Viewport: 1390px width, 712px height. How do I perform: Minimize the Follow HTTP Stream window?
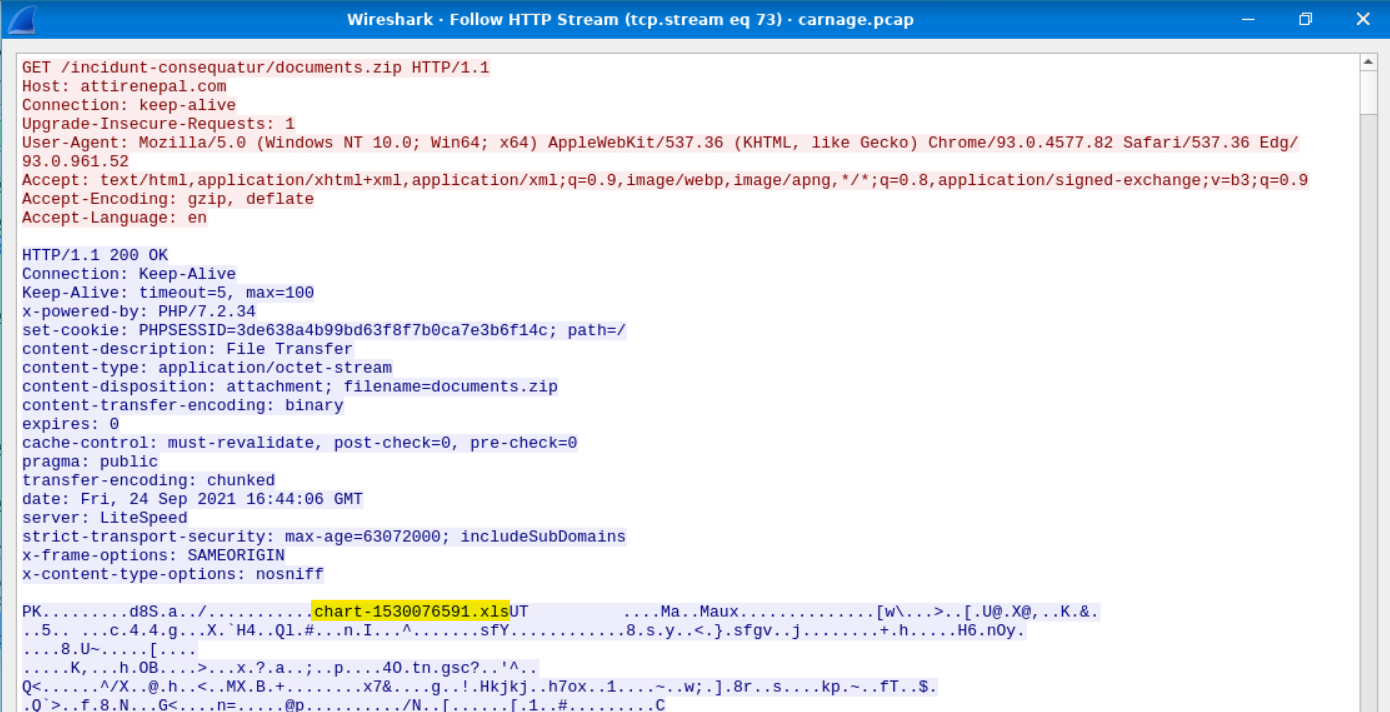tap(1246, 19)
